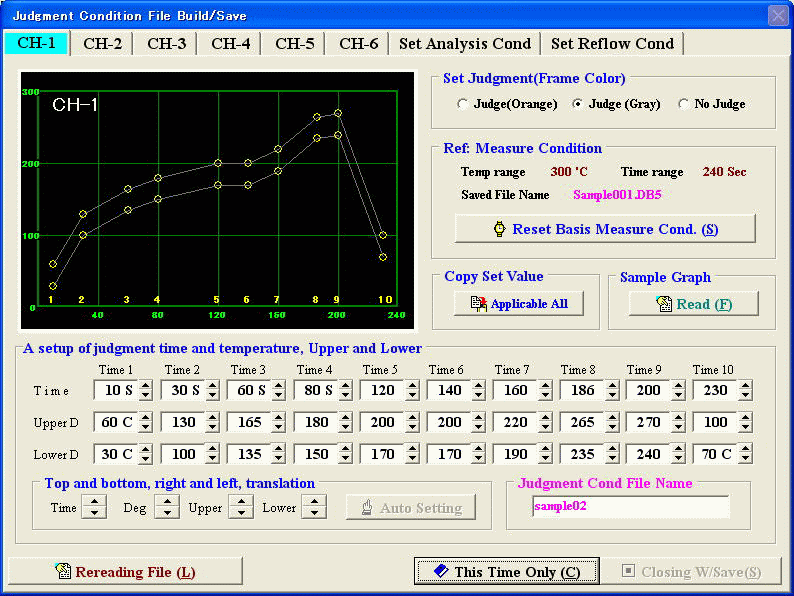
Task: Click the watch icon on Reset Basis Measure Cond.
Action: click(499, 229)
